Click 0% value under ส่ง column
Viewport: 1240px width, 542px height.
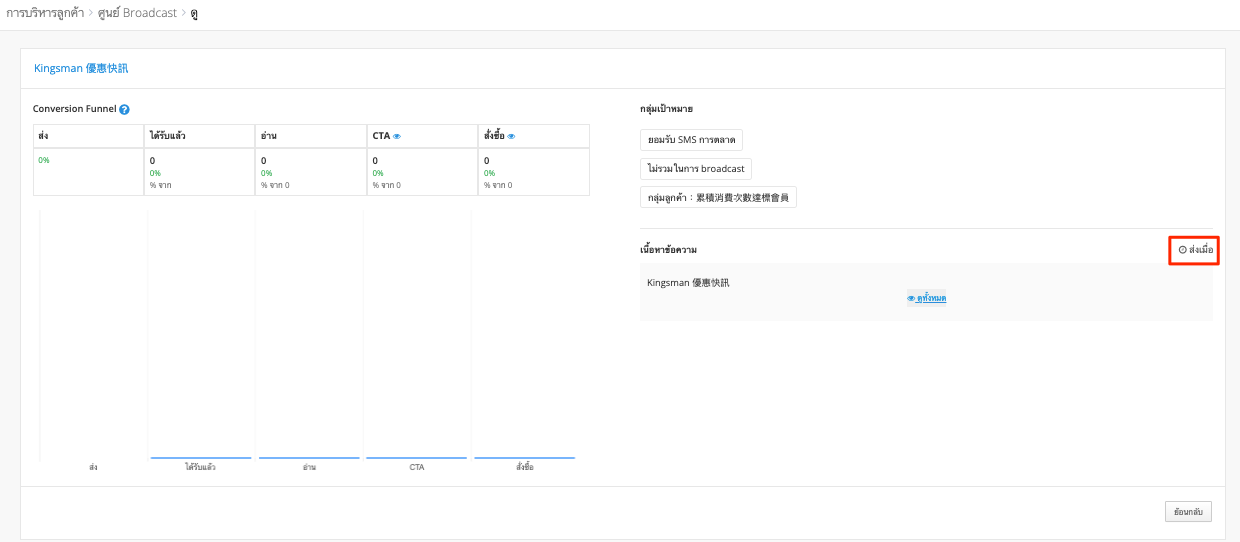44,160
